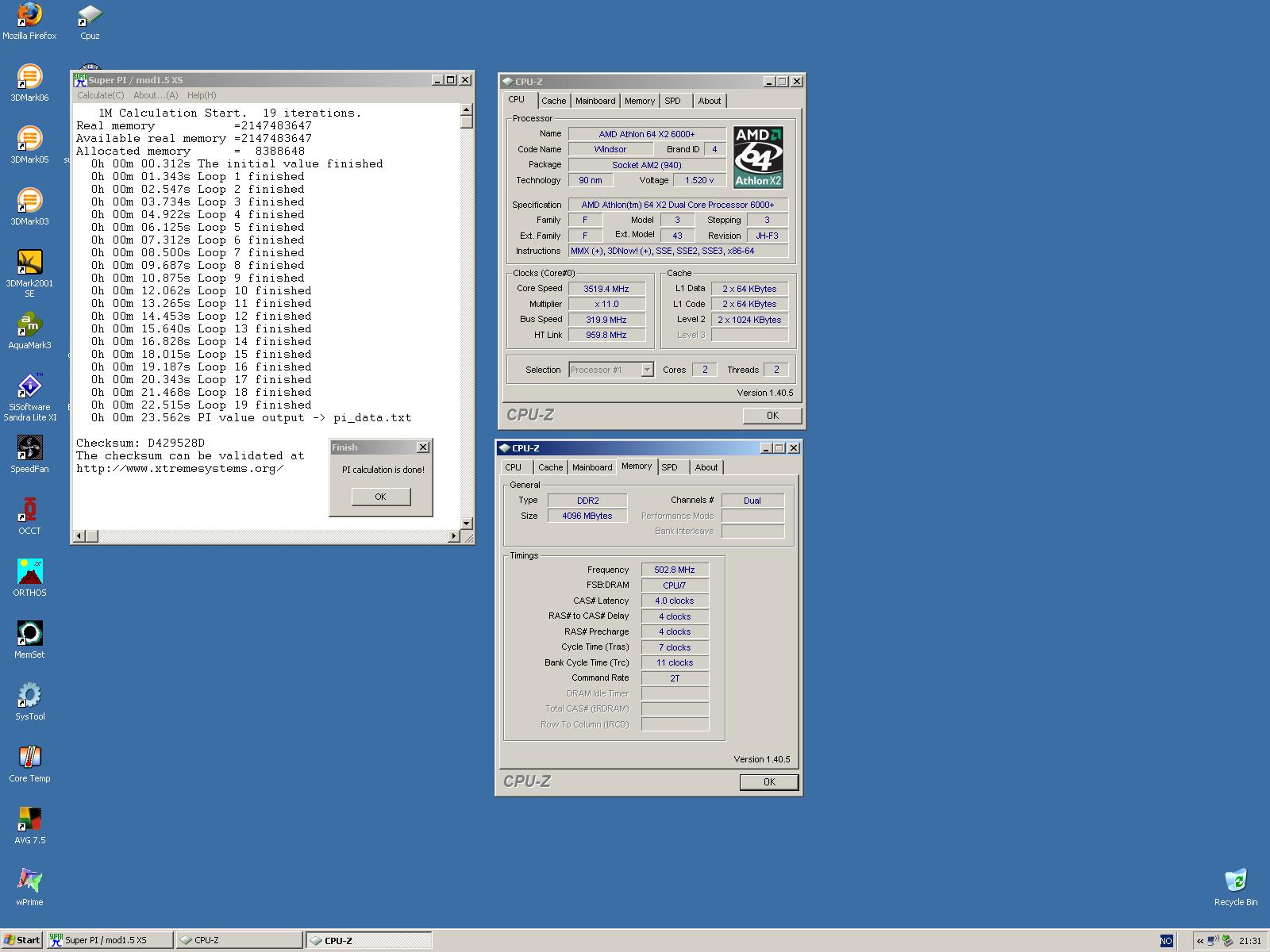
Task: Click the memory Size value 4096 MBytes
Action: [587, 516]
